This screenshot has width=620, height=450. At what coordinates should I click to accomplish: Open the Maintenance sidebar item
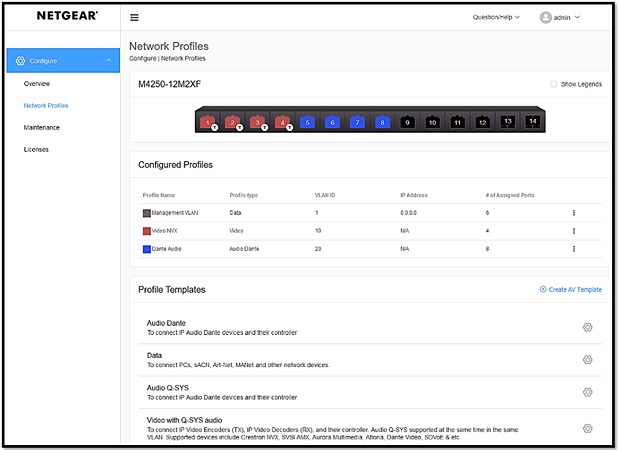(42, 127)
